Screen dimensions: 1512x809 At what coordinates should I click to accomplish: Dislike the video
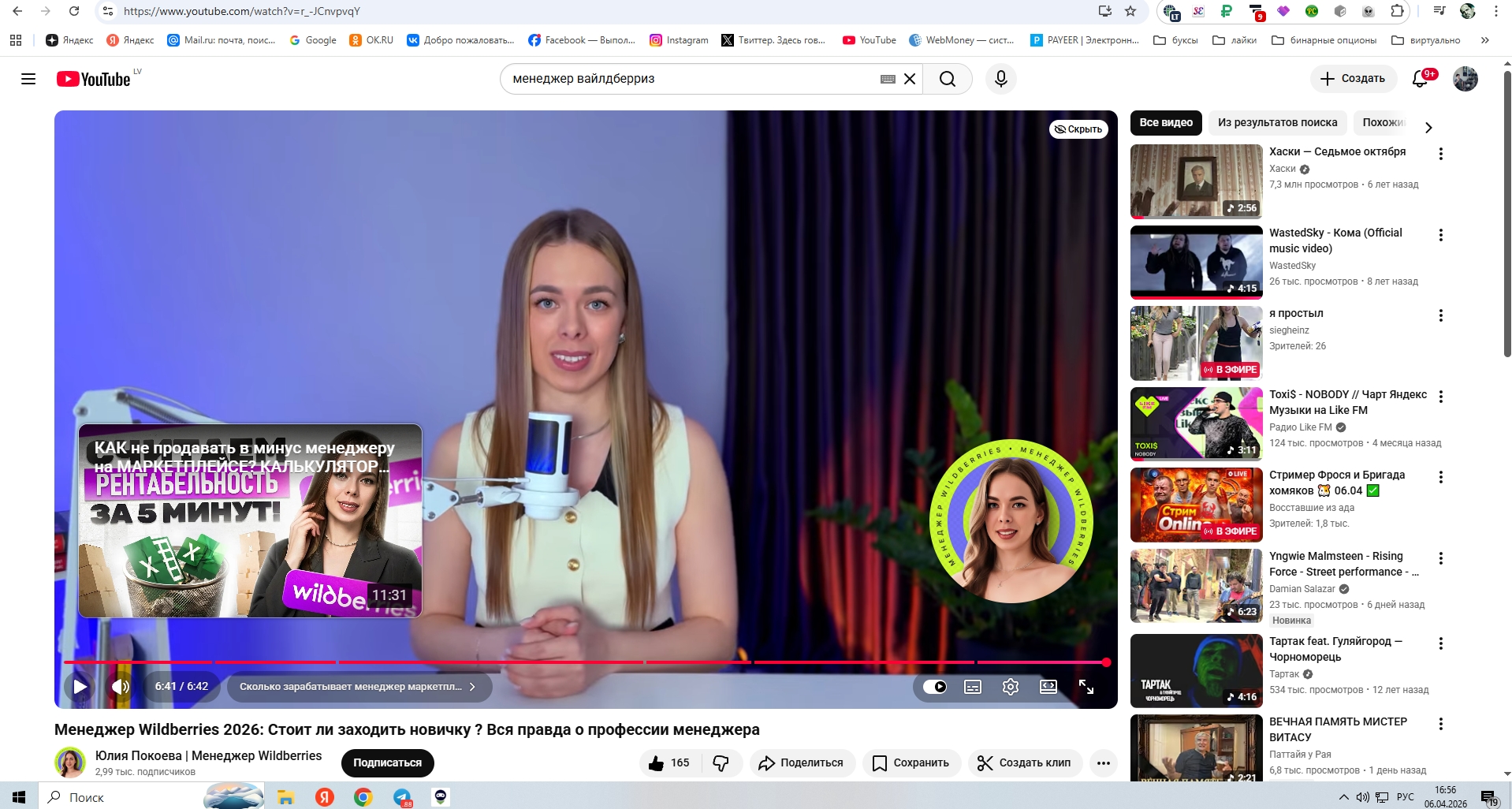[721, 763]
